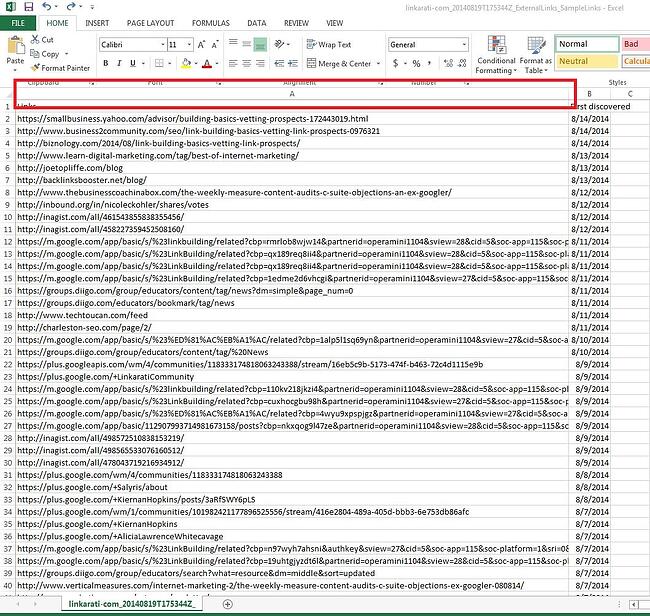Apply red font color to text
The height and width of the screenshot is (616, 650).
(x=207, y=63)
